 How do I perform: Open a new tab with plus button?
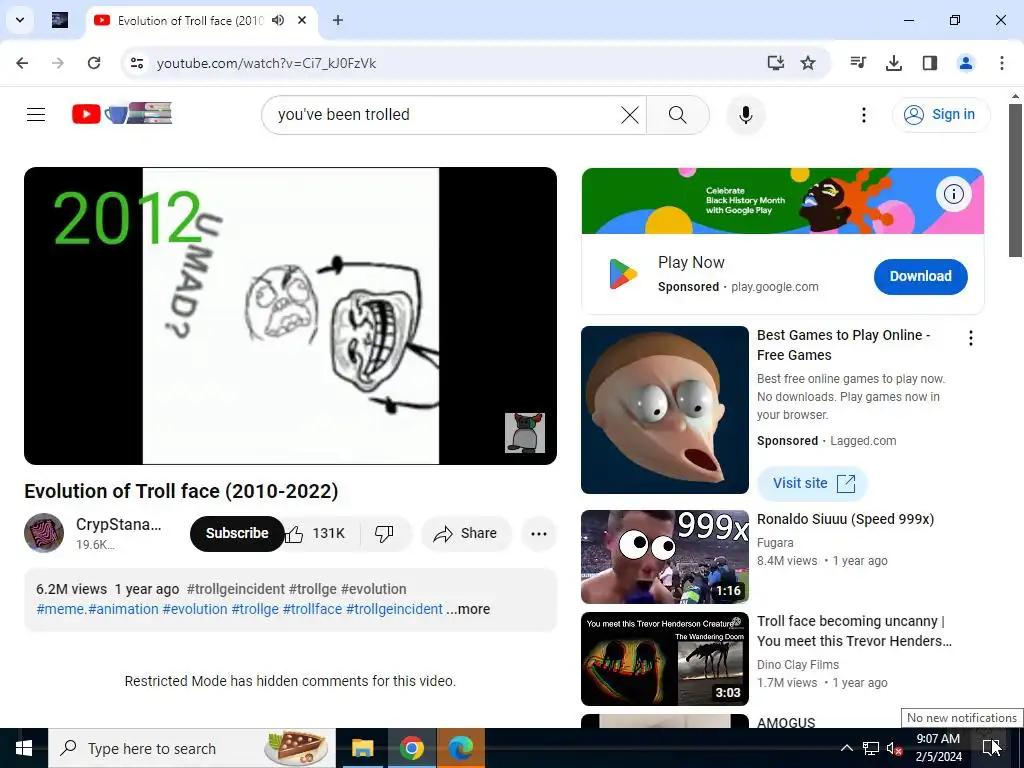click(x=338, y=20)
